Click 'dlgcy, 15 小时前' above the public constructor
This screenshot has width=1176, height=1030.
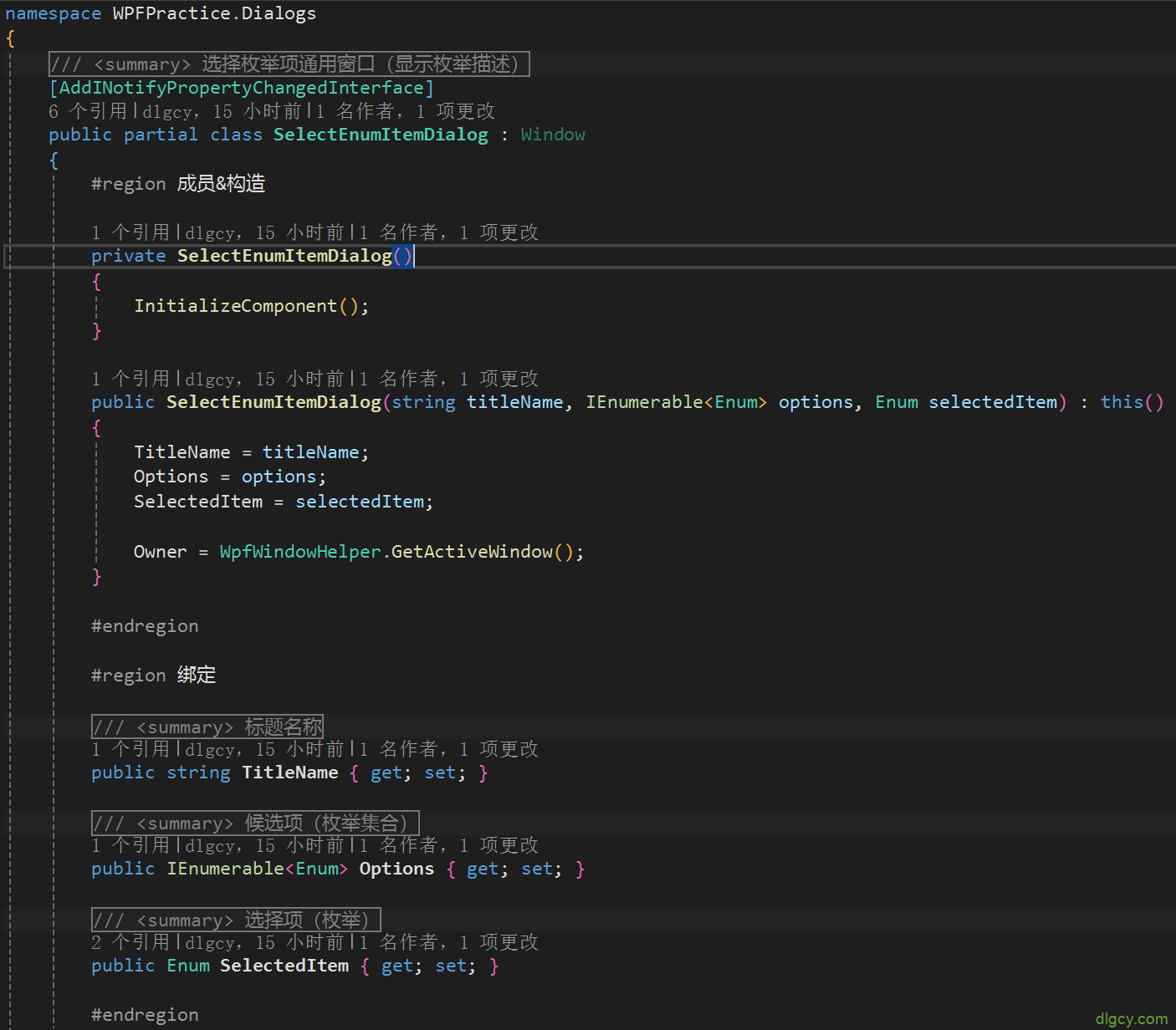[x=265, y=379]
